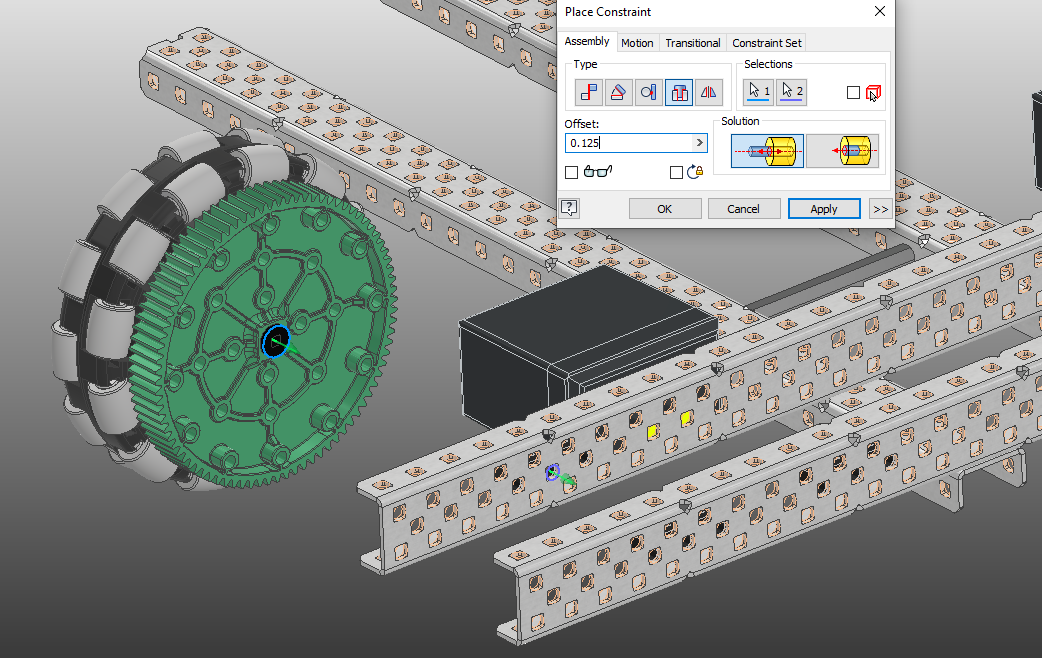Confirm the constraint with OK

coord(665,209)
